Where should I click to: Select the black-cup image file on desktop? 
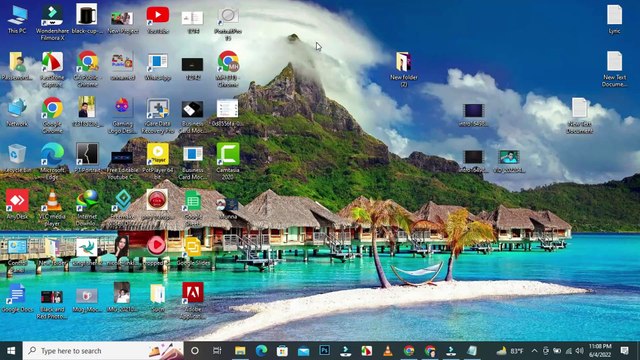coord(87,20)
